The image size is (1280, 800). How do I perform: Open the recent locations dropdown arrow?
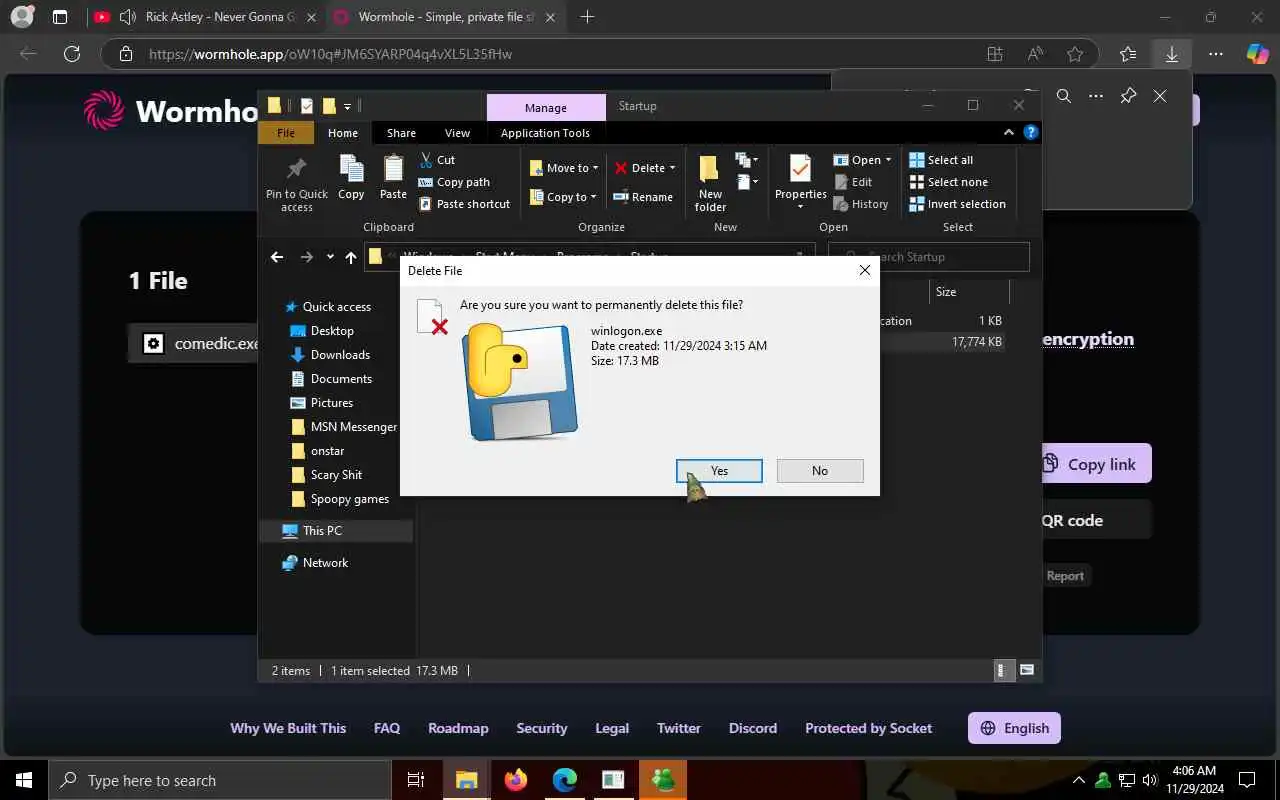(330, 257)
